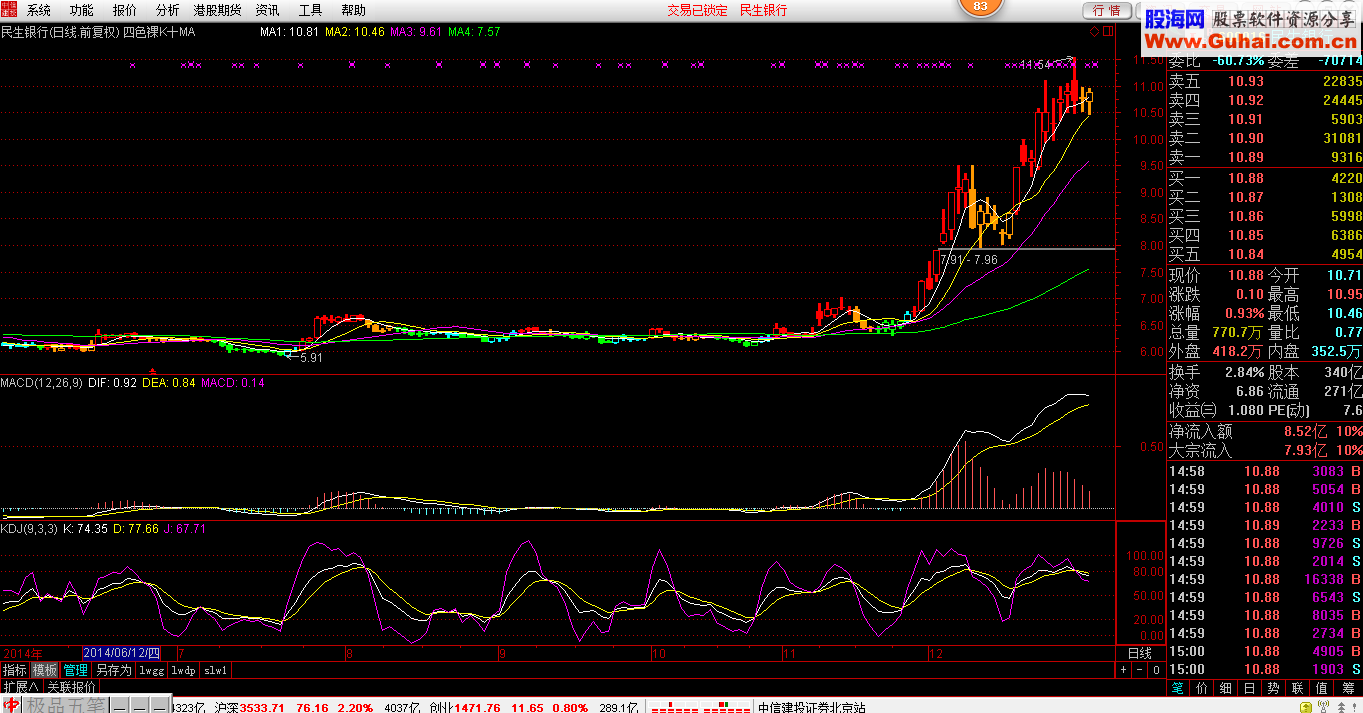Select the 笔 tick tab
Image resolution: width=1363 pixels, height=713 pixels.
pos(1177,688)
